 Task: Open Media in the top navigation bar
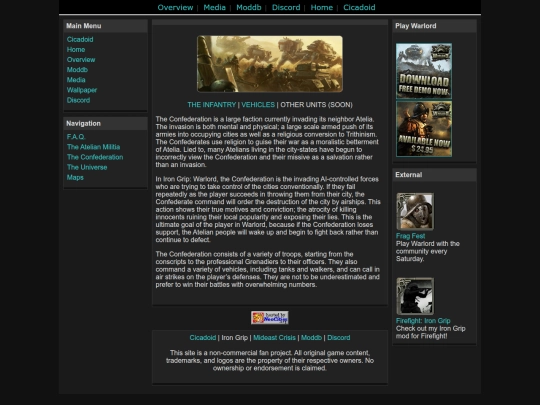pyautogui.click(x=214, y=7)
